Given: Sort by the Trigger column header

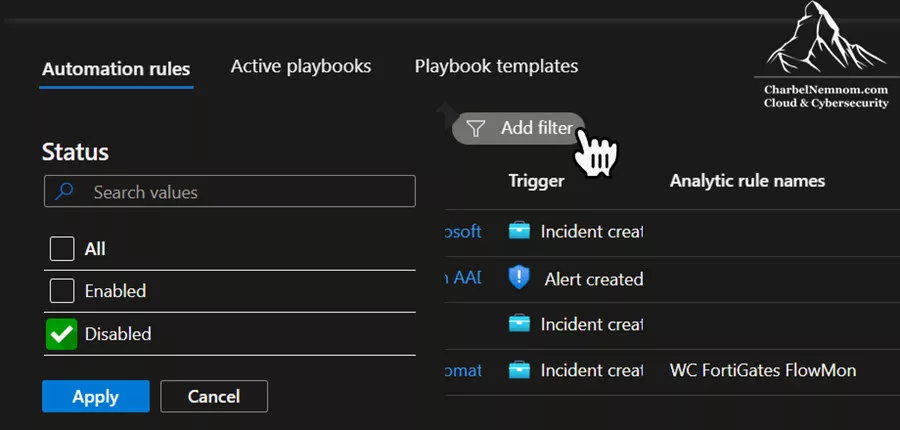Looking at the screenshot, I should click(536, 181).
